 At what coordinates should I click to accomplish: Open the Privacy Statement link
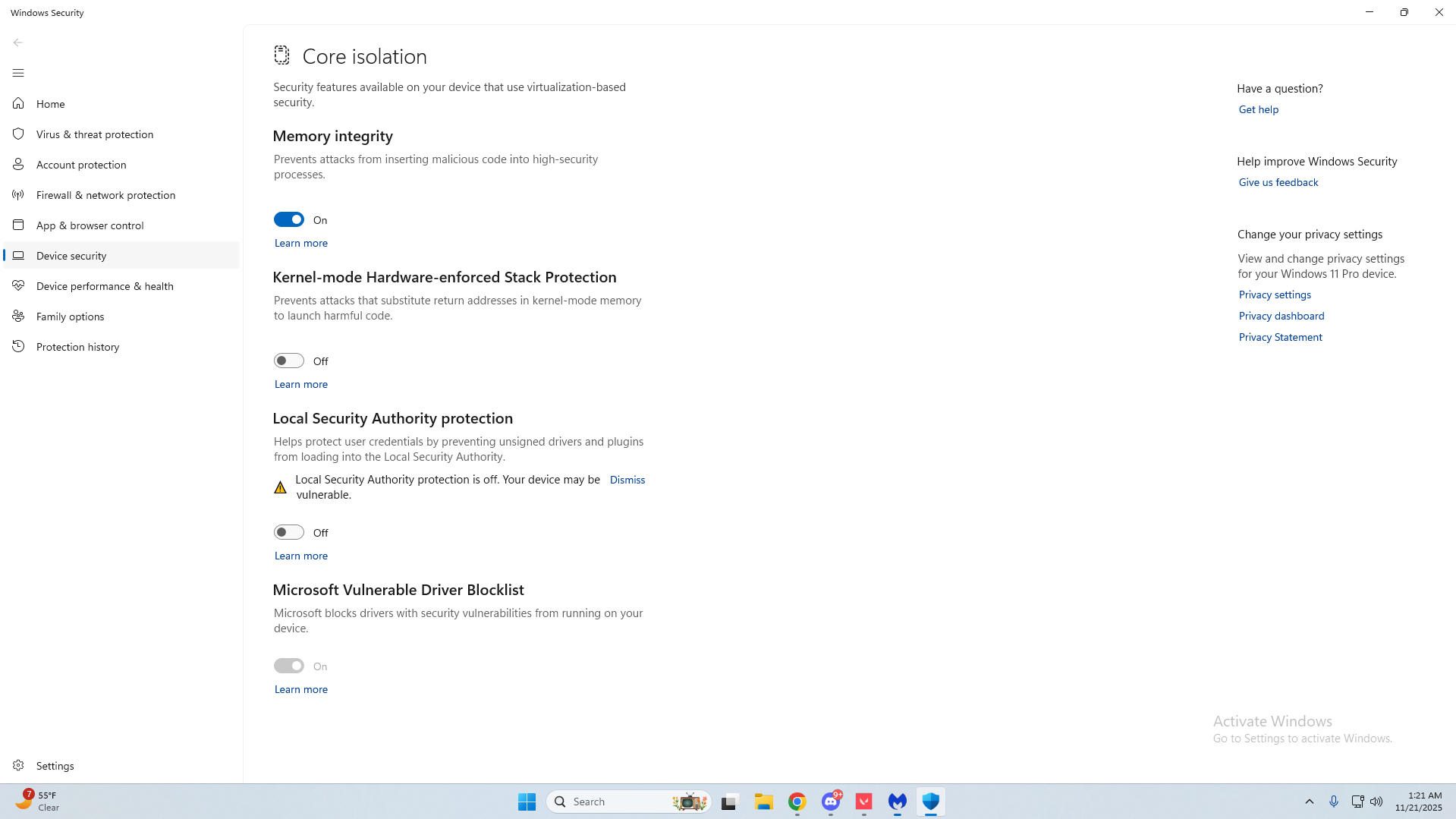tap(1281, 337)
